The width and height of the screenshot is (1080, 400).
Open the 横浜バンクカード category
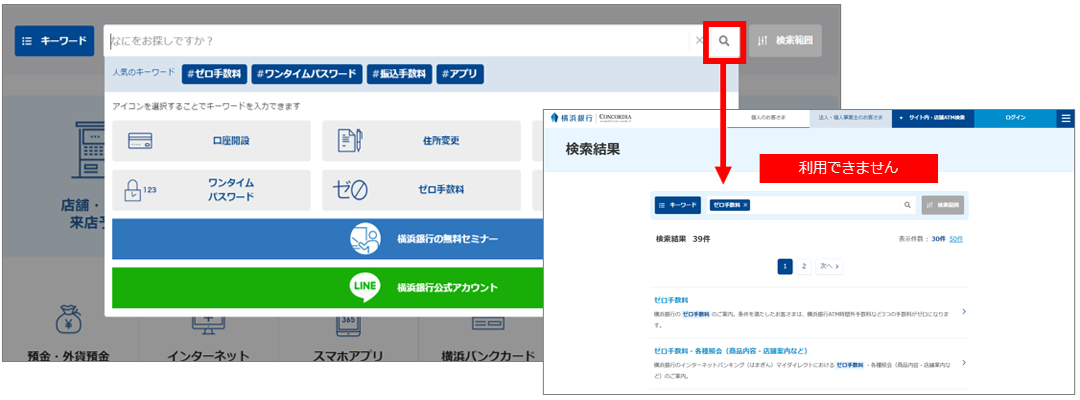(488, 339)
